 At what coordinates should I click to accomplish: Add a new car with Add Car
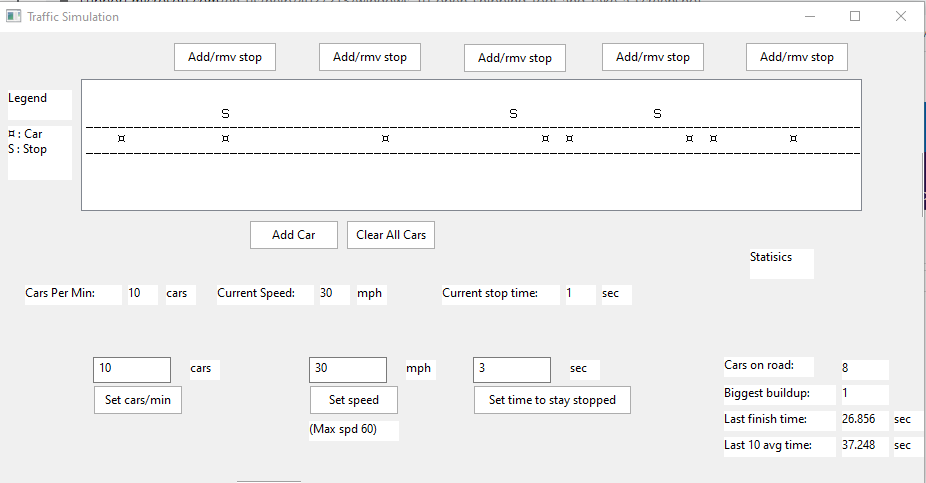(294, 235)
